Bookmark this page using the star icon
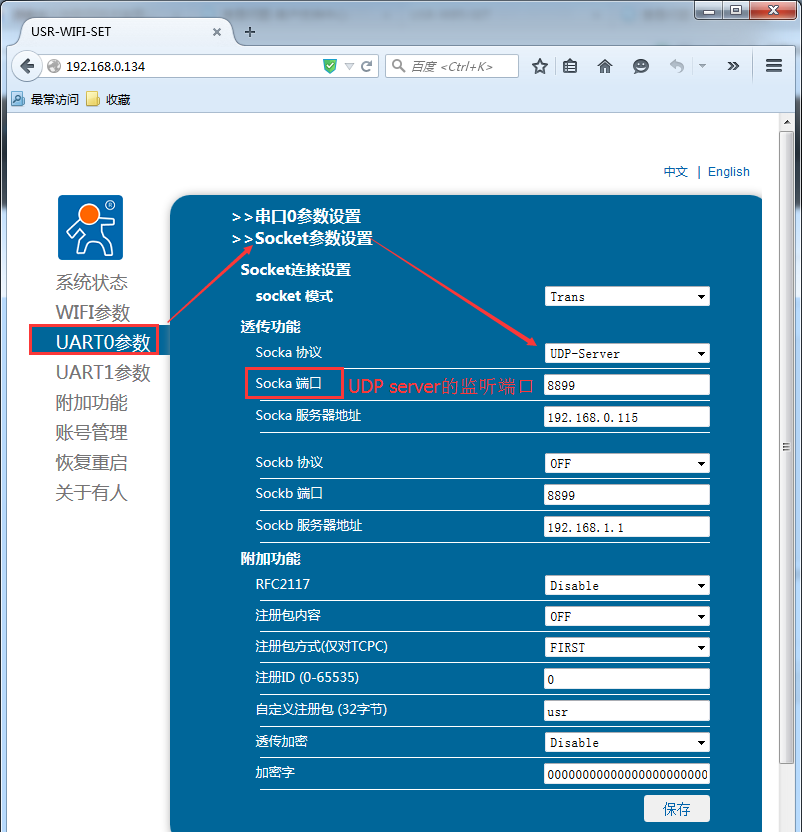The height and width of the screenshot is (832, 802). 539,66
